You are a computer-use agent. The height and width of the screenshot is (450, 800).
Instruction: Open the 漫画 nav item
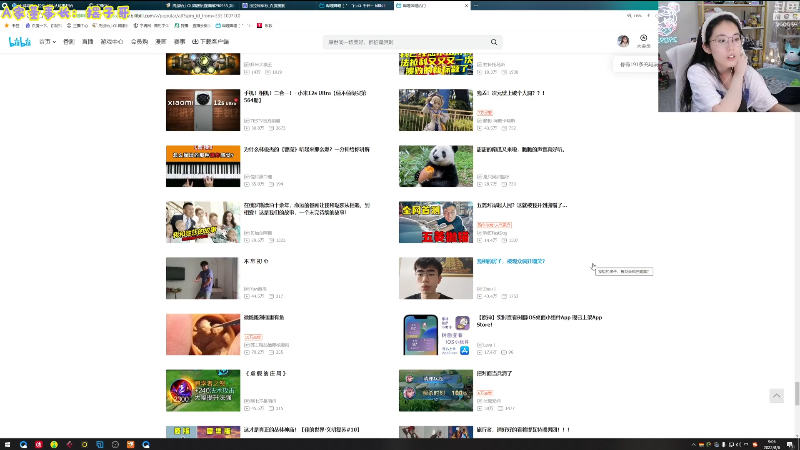point(161,42)
